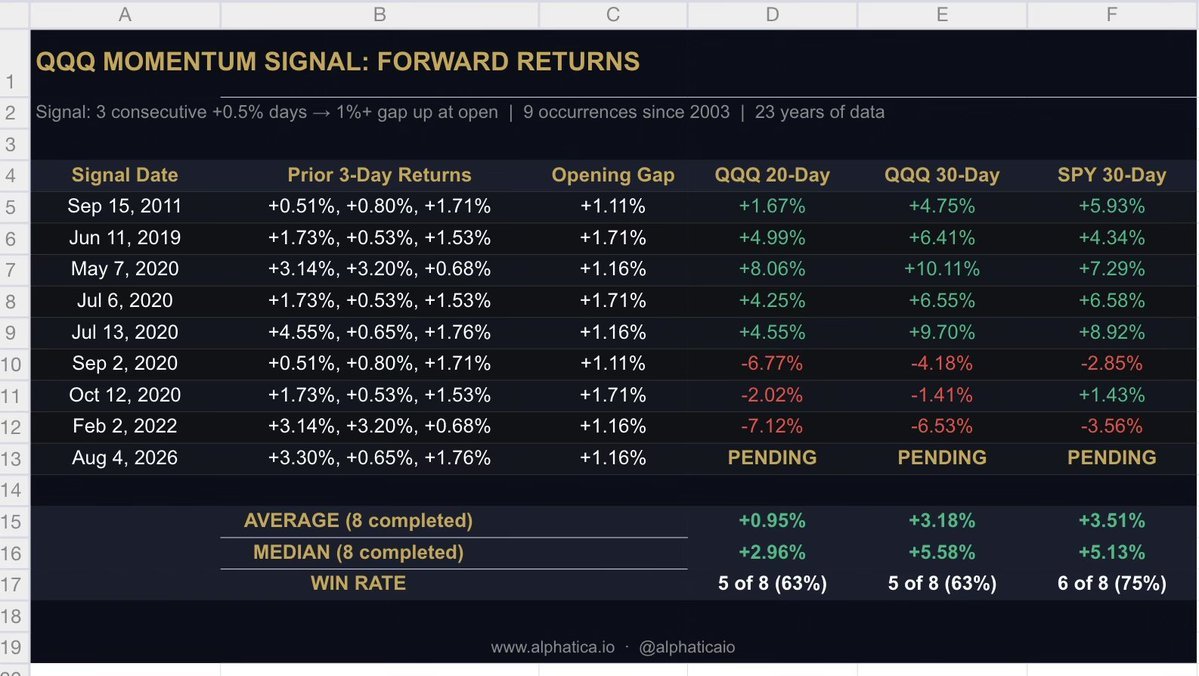
Task: Select column F header
Action: click(1112, 15)
